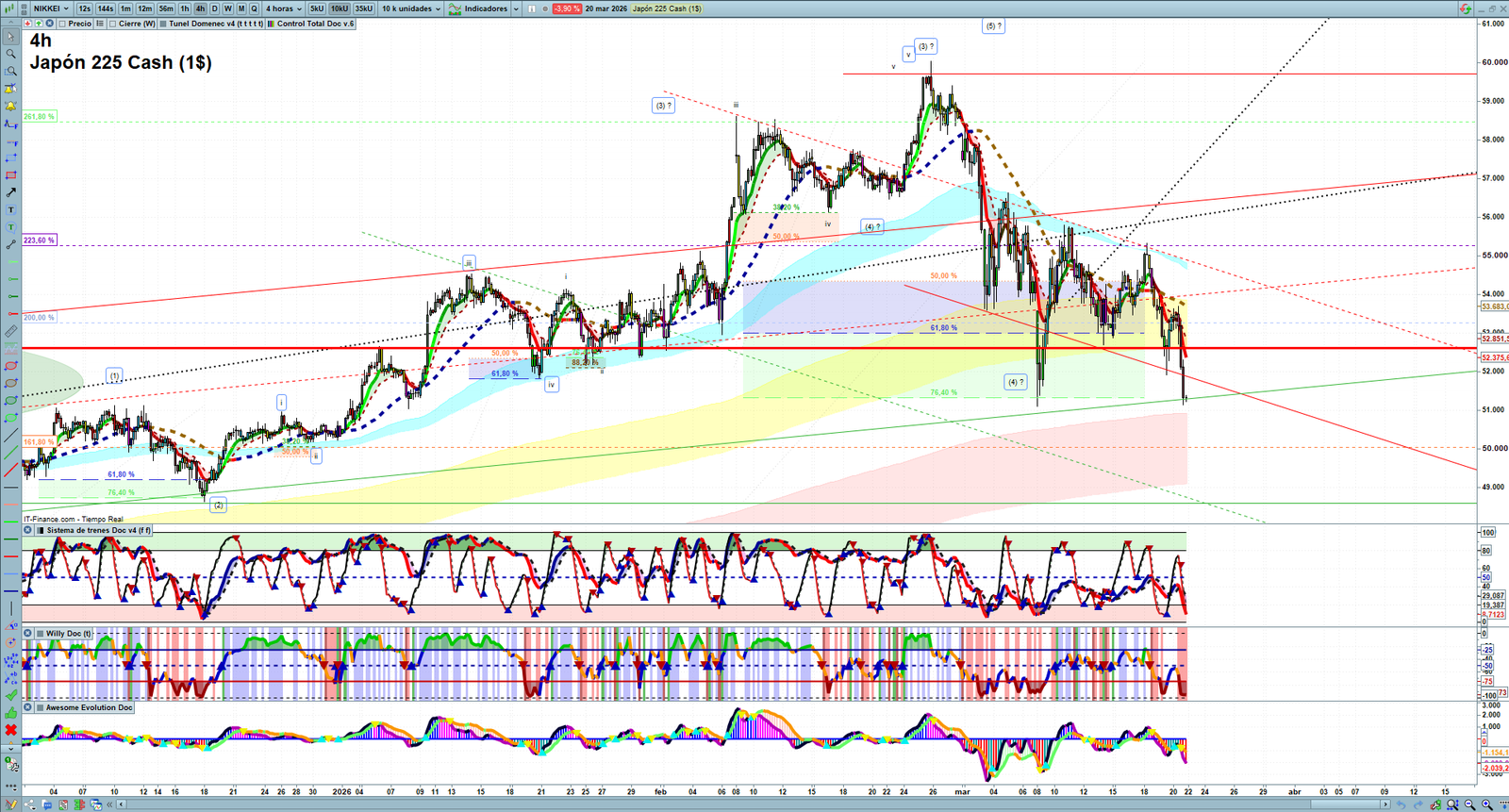
Task: Click the Control Total Doc color swatch
Action: (x=272, y=24)
